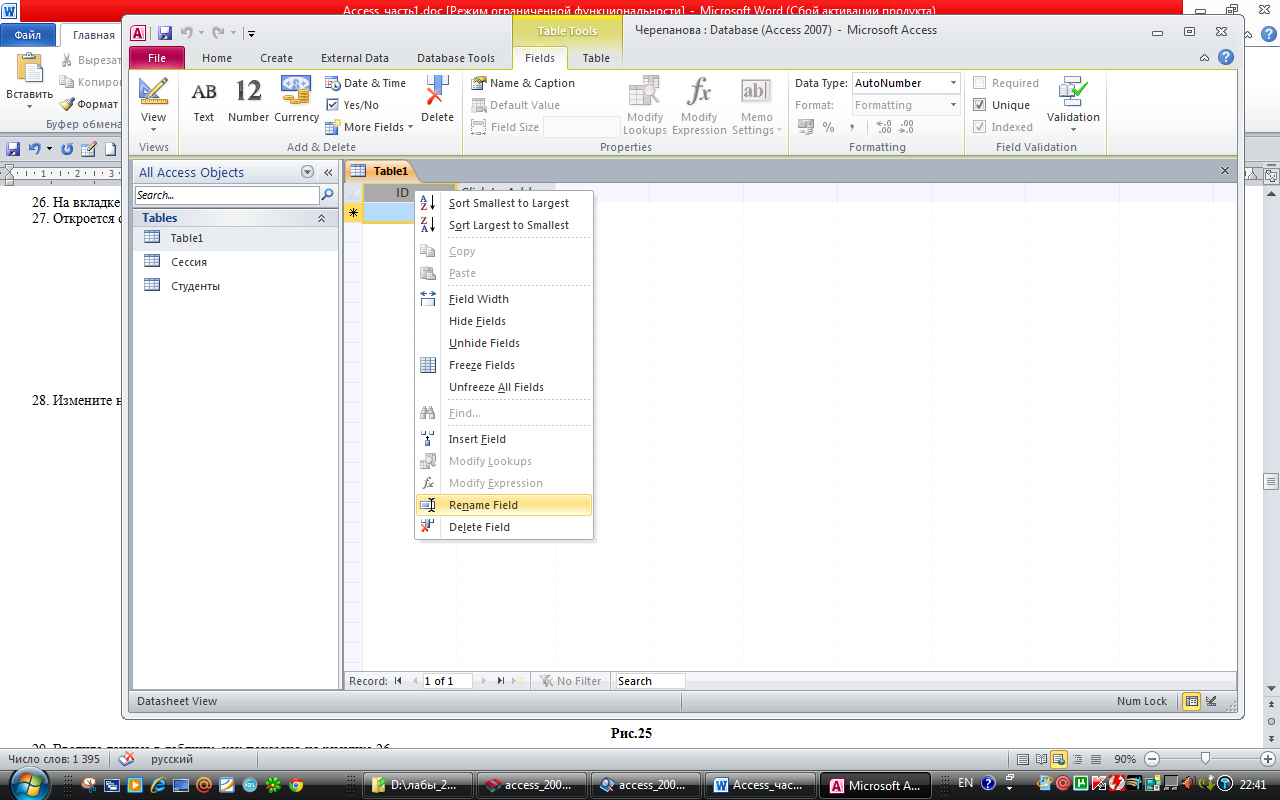Screen dimensions: 1280x800
Task: Choose Freeze Fields menu entry
Action: [504, 365]
